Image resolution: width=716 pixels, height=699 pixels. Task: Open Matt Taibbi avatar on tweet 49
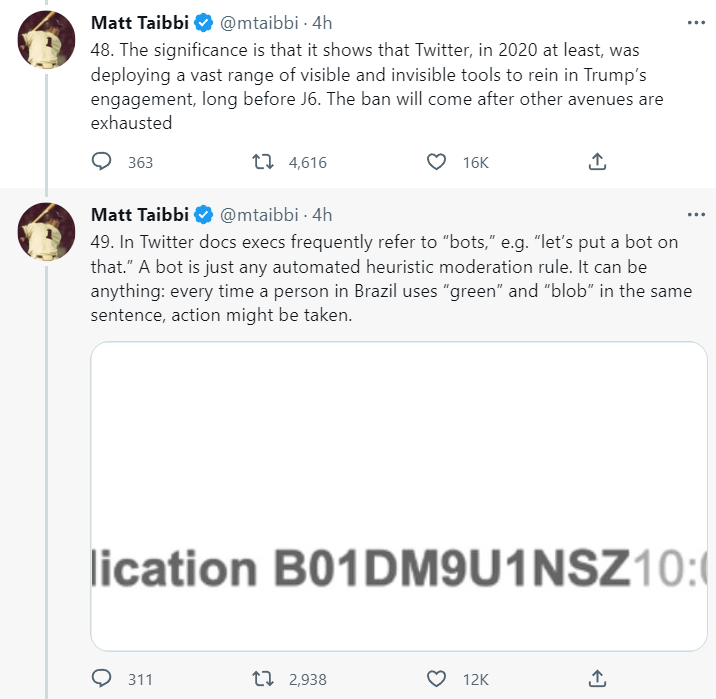point(46,233)
